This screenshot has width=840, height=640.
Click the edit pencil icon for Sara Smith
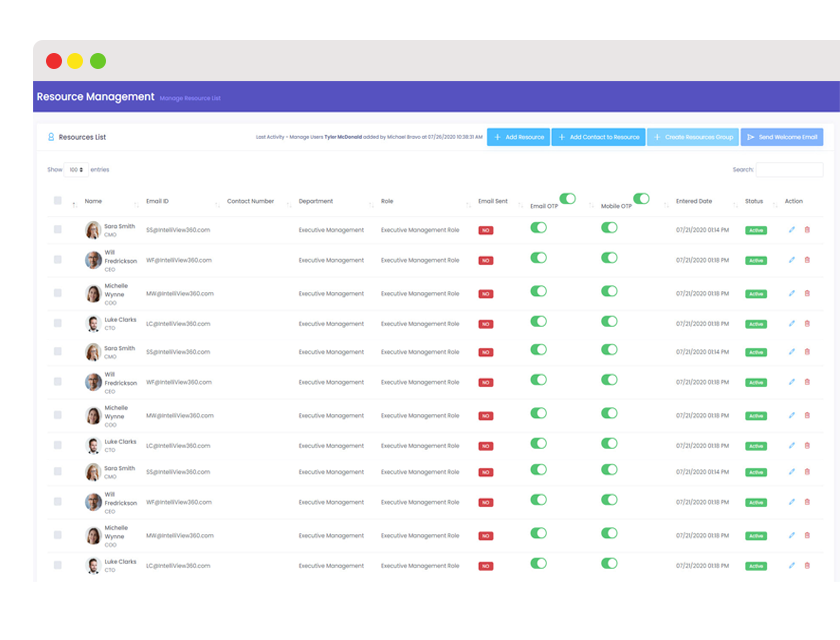792,230
